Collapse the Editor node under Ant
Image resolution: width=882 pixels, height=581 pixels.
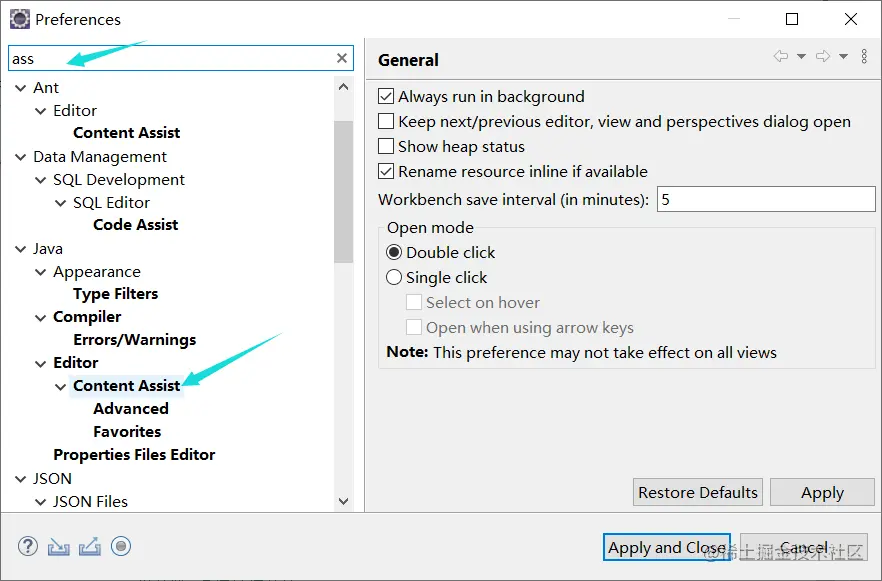pyautogui.click(x=40, y=111)
